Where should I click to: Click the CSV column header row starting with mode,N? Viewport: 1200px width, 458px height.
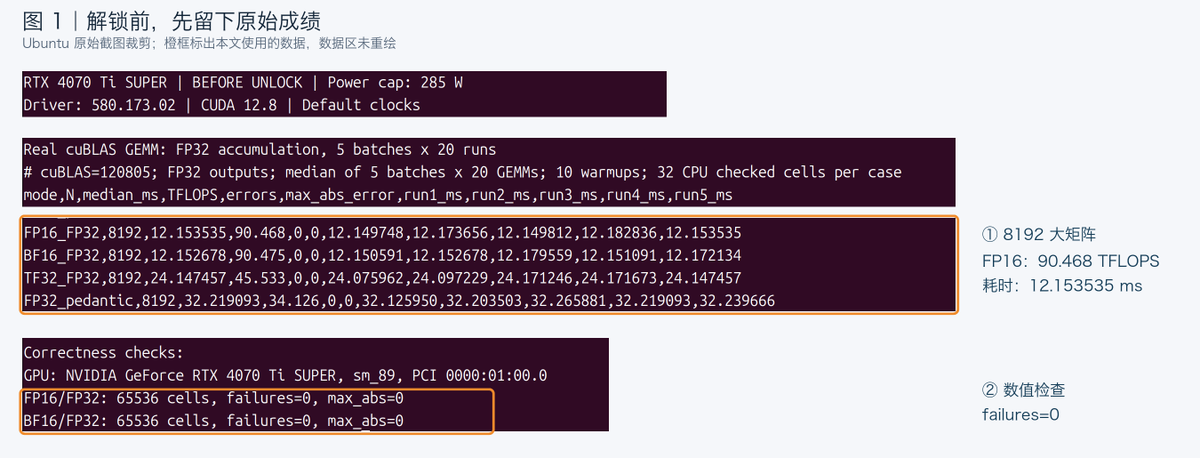click(378, 194)
